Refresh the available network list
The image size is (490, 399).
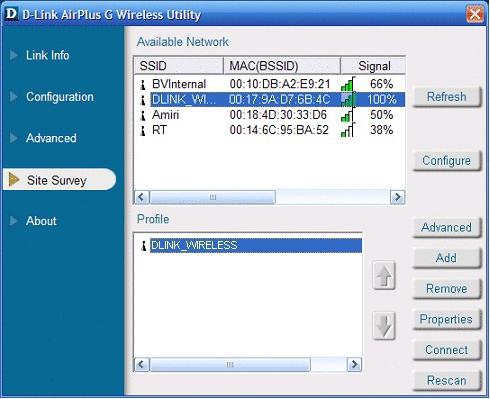pos(447,97)
